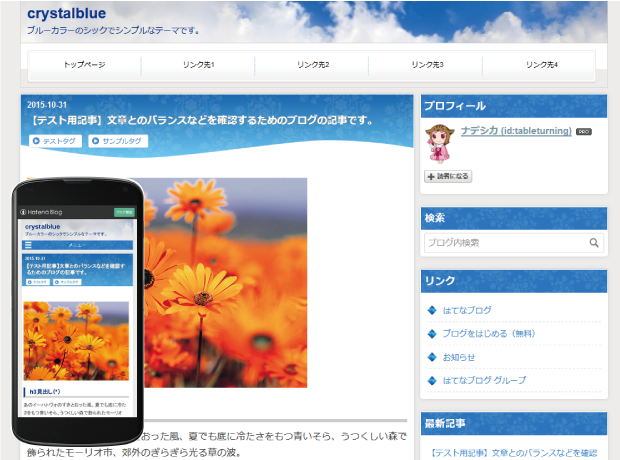Open ナデシコ (id:tableturning) profile link
The image size is (620, 460).
516,131
